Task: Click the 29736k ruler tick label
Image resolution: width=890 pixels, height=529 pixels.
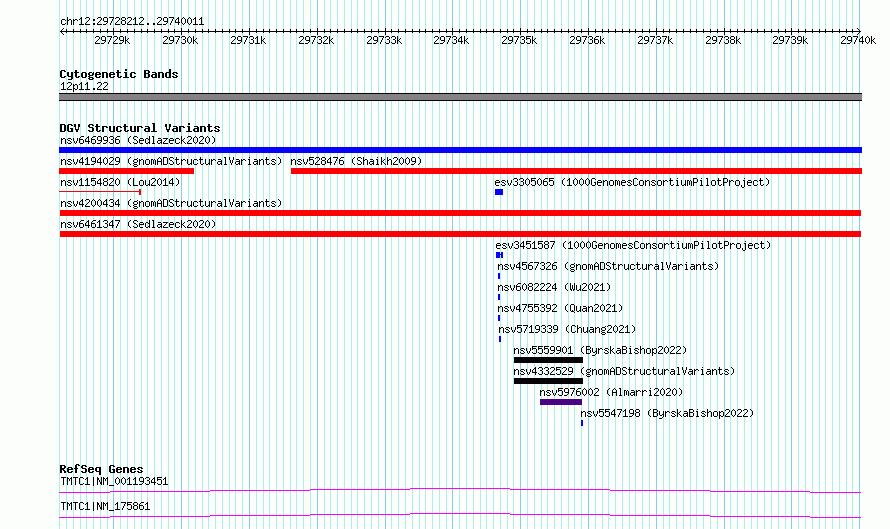Action: tap(587, 40)
